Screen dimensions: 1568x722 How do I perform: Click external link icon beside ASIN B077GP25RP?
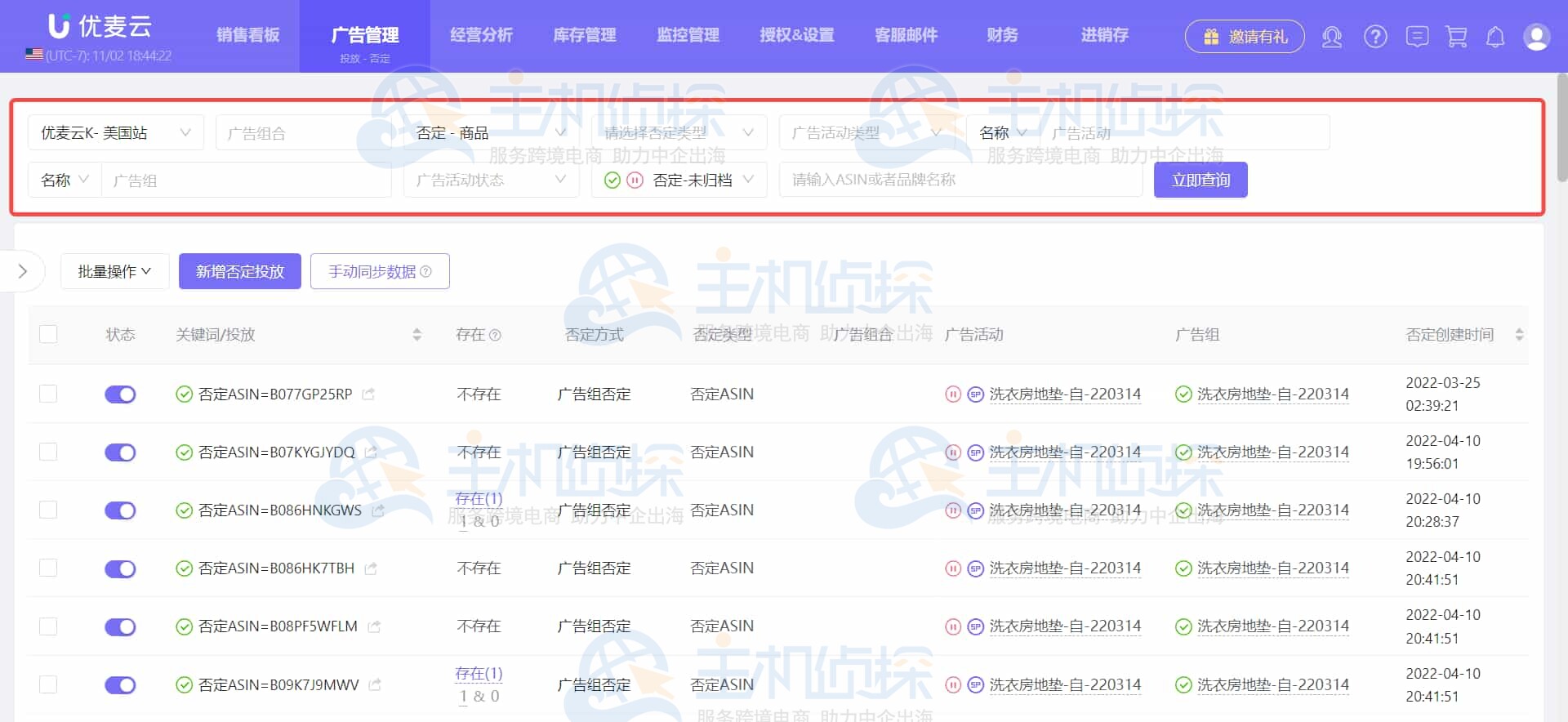point(368,394)
